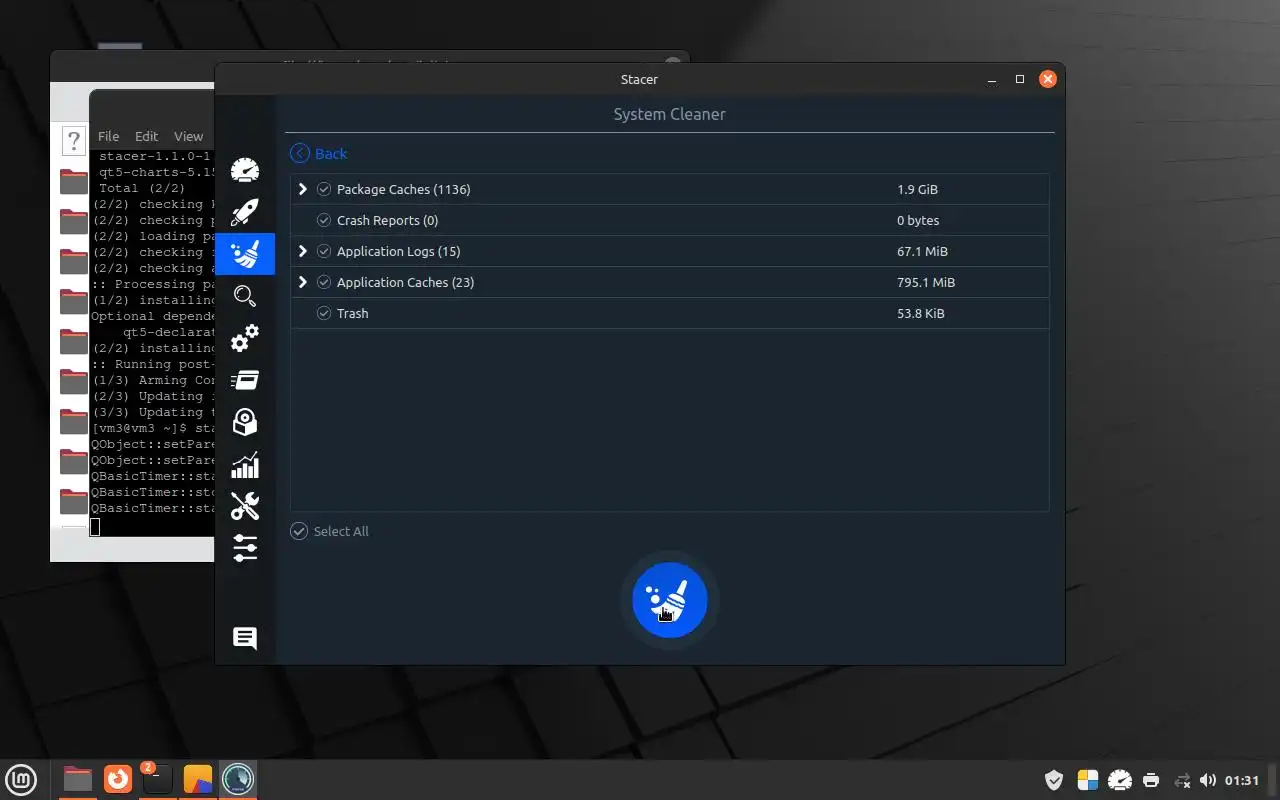Expand the Package Caches (1136) row
1280x800 pixels.
tap(303, 189)
